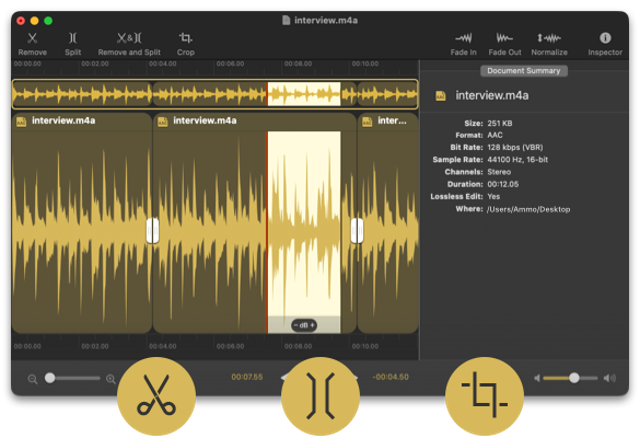The image size is (640, 438).
Task: Click the Bit Rate value 128 kbps (VBR)
Action: pyautogui.click(x=515, y=147)
